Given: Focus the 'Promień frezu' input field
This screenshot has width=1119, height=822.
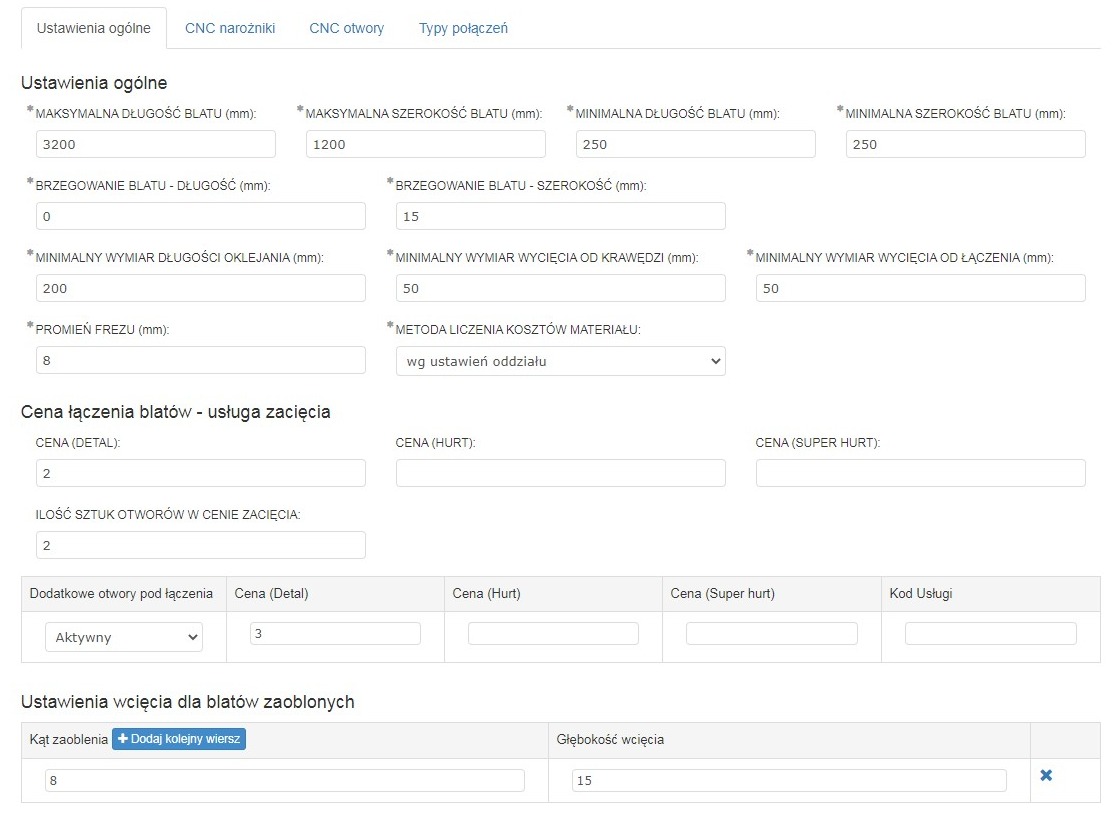Looking at the screenshot, I should pos(200,360).
